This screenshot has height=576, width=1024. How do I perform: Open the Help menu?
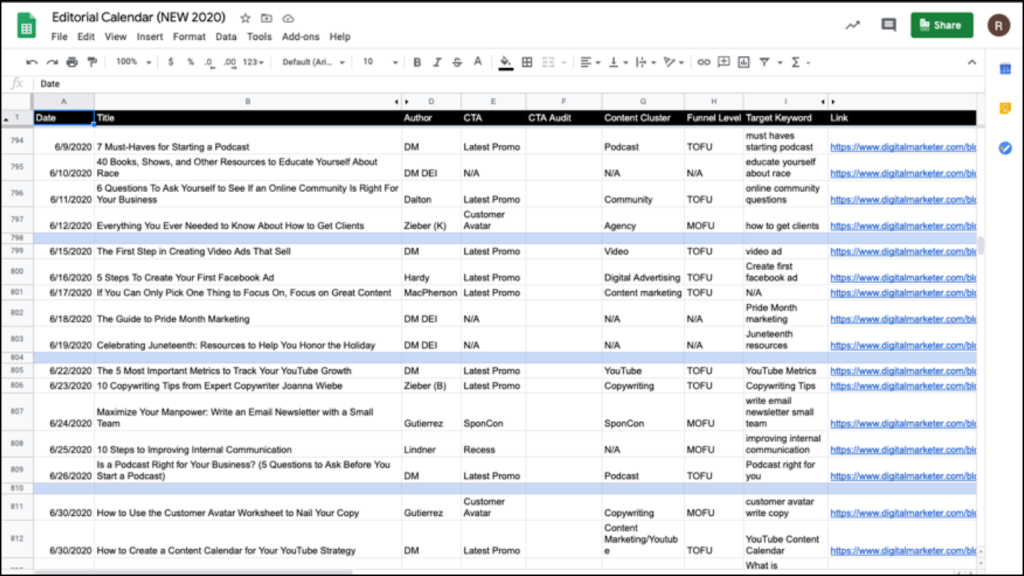340,37
